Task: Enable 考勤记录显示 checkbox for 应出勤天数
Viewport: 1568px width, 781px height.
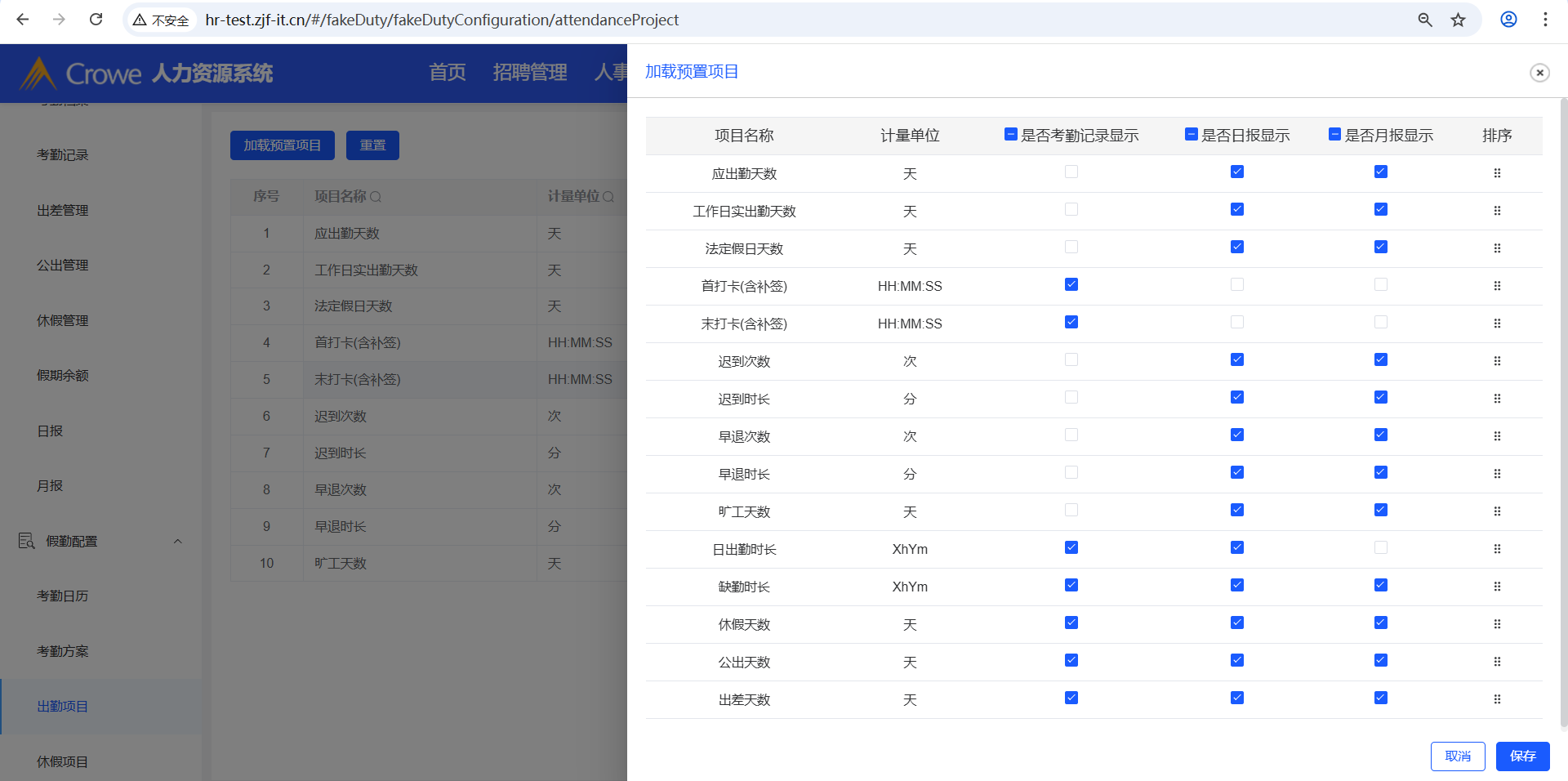Action: click(1071, 172)
